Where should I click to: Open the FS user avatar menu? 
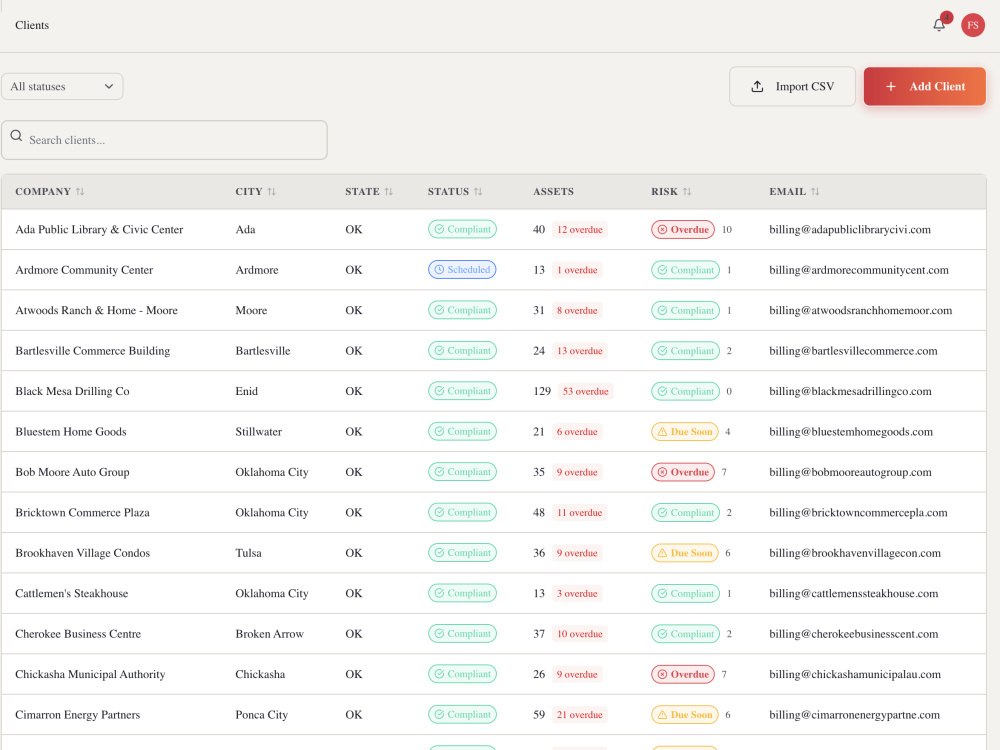[973, 25]
